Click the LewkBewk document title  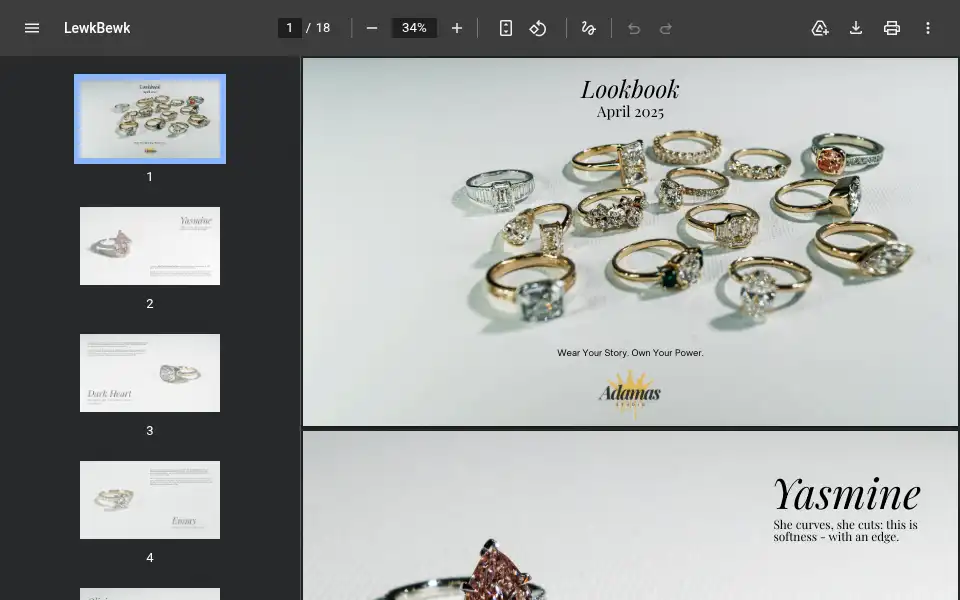click(97, 28)
